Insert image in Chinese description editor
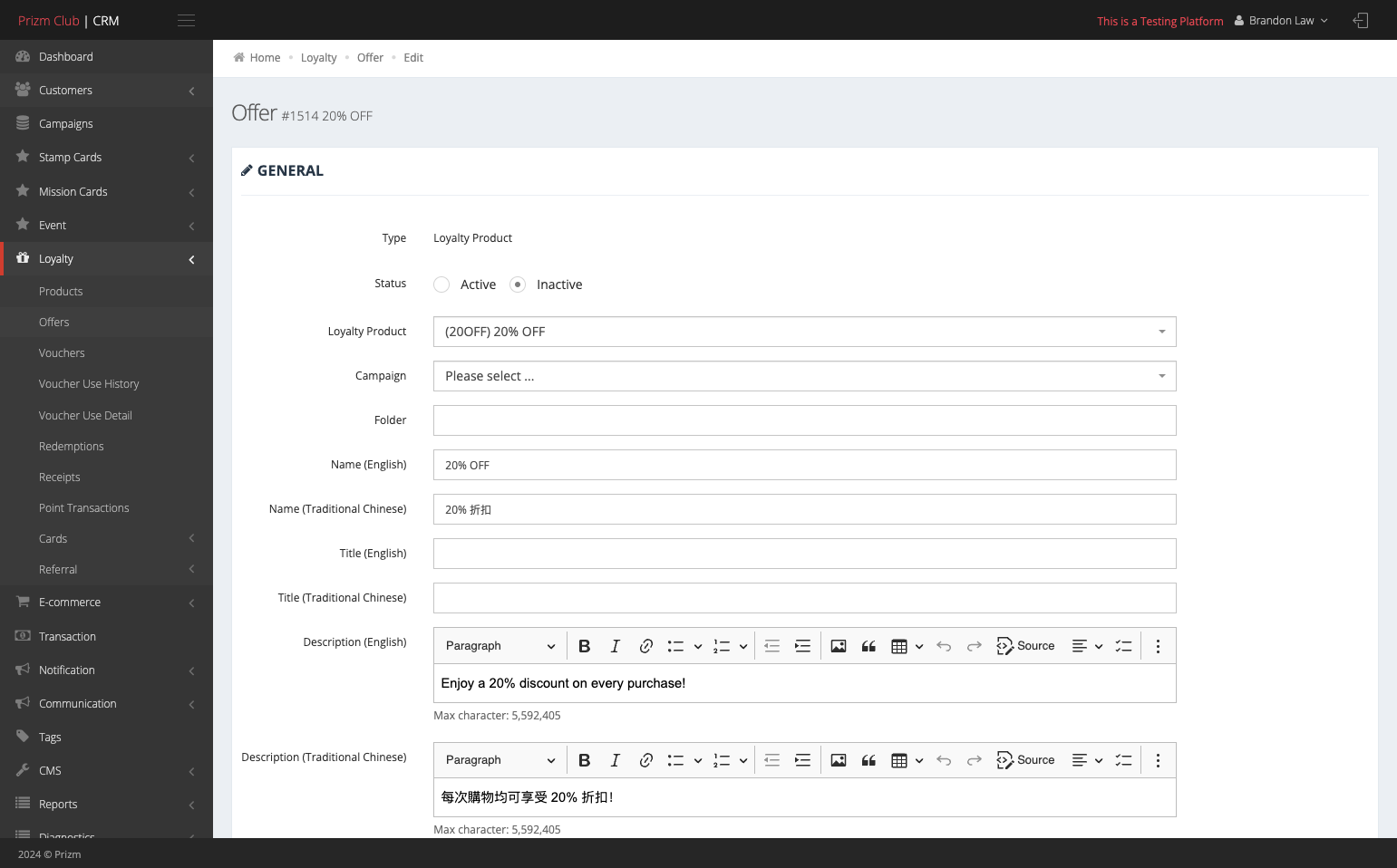The width and height of the screenshot is (1397, 868). [839, 760]
